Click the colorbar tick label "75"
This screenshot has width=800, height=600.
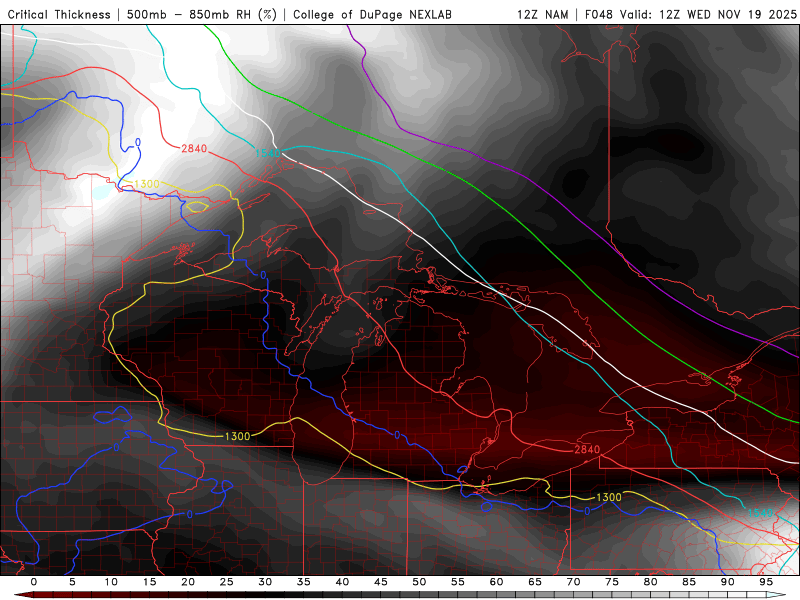[x=612, y=582]
